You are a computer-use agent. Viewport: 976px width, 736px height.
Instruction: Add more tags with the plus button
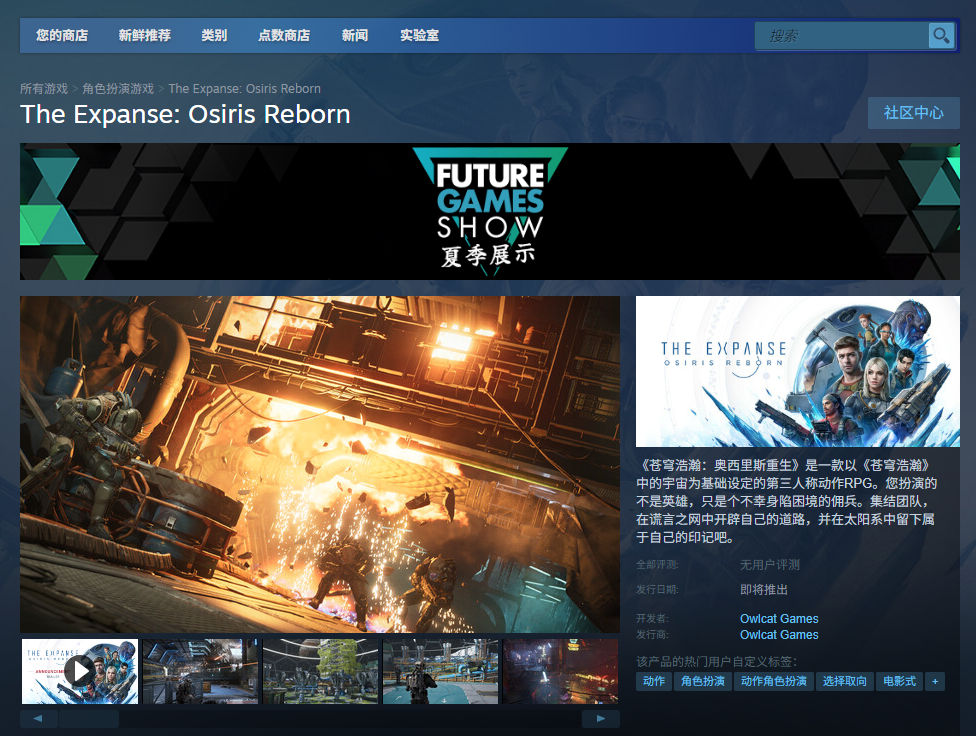click(935, 681)
